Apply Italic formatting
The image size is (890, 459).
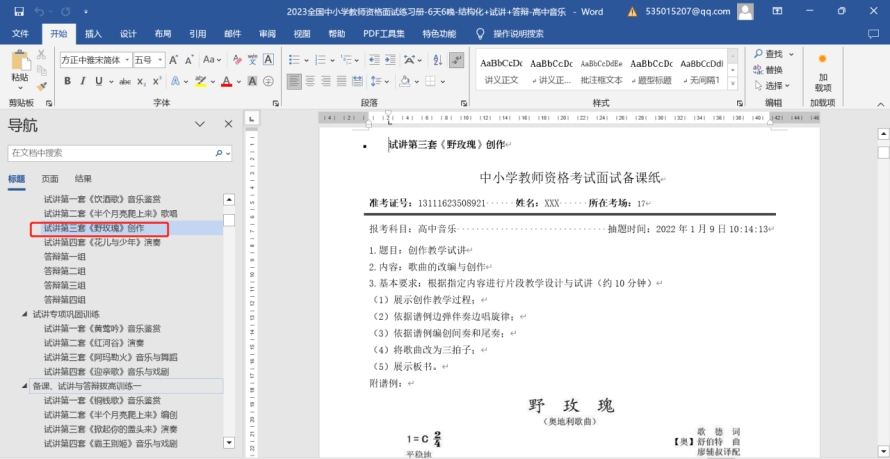pyautogui.click(x=83, y=82)
